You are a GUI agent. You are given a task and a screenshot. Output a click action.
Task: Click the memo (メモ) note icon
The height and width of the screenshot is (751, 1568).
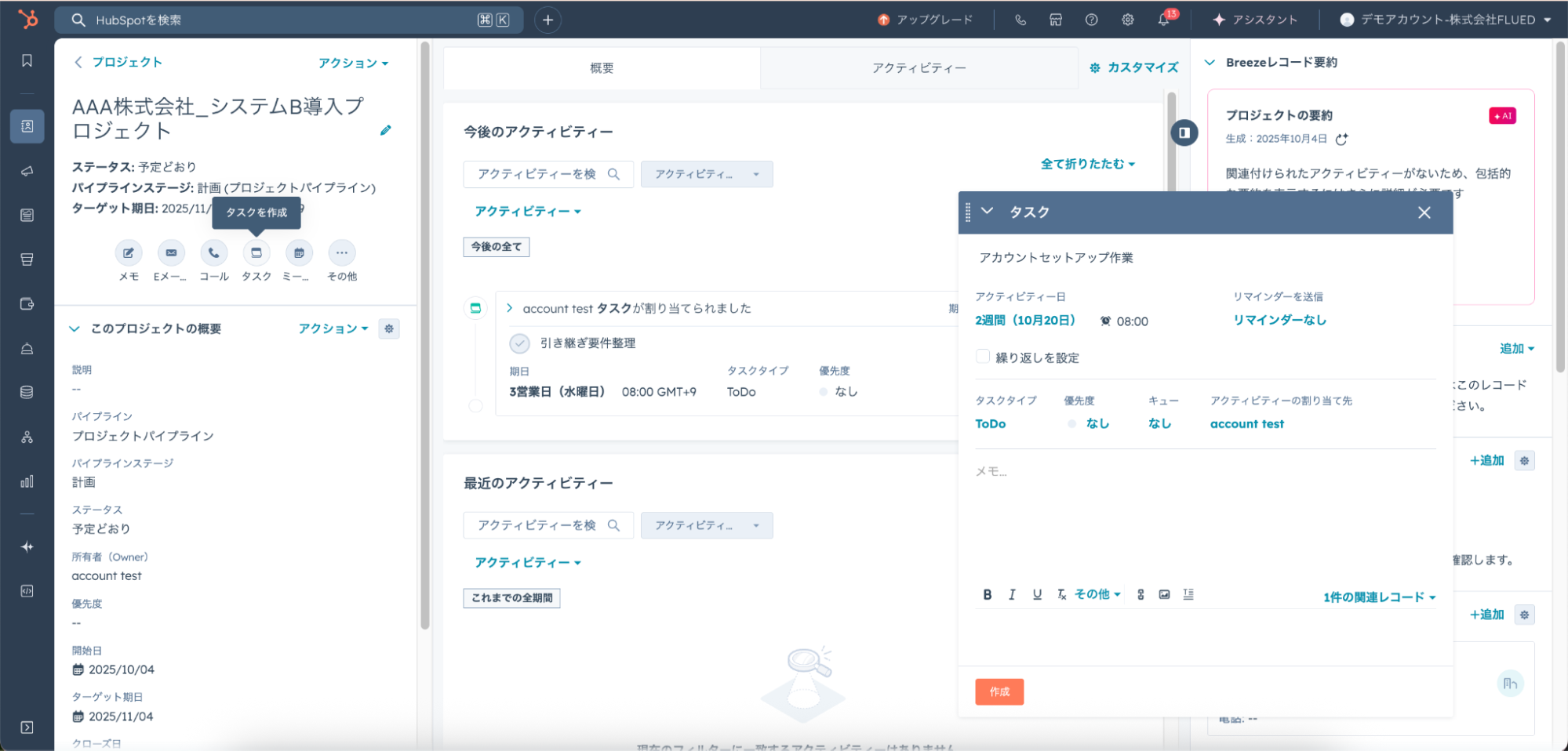click(129, 253)
